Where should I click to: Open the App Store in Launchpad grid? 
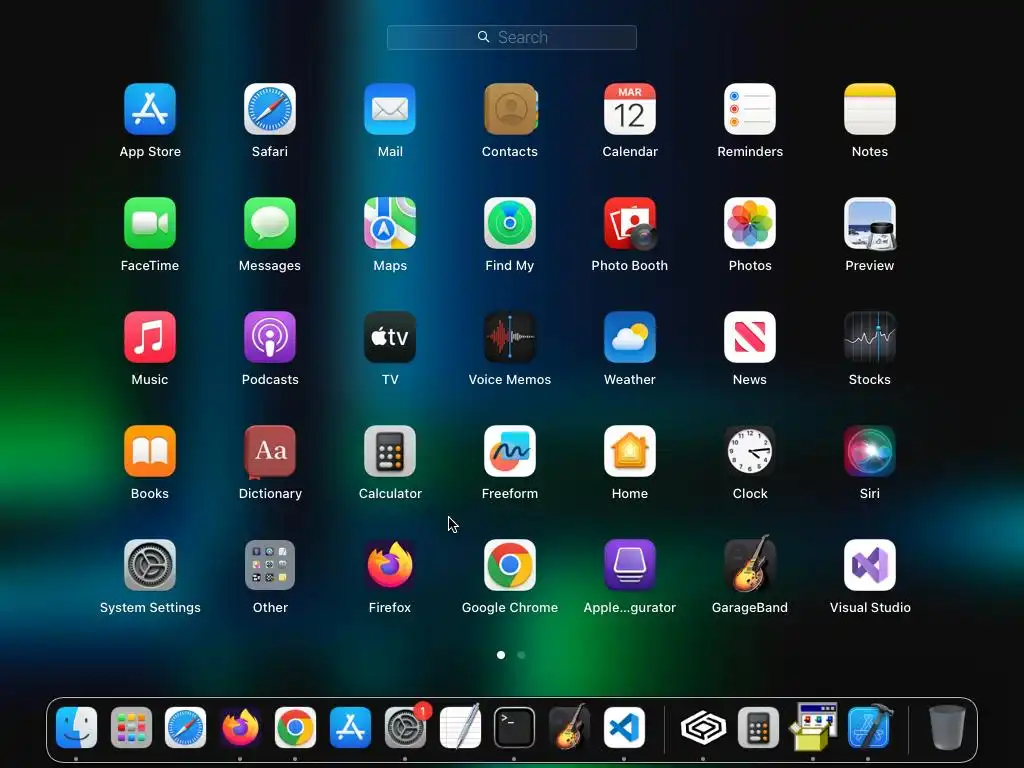click(x=150, y=109)
